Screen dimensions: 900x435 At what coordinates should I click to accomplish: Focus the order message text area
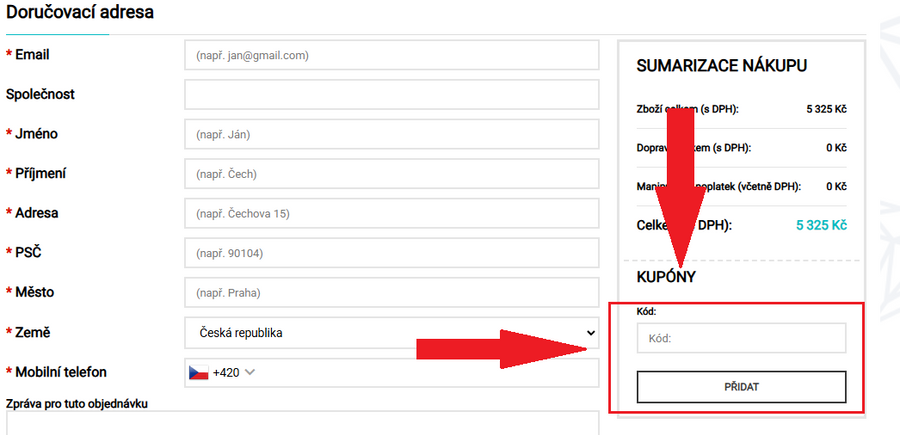tap(300, 423)
